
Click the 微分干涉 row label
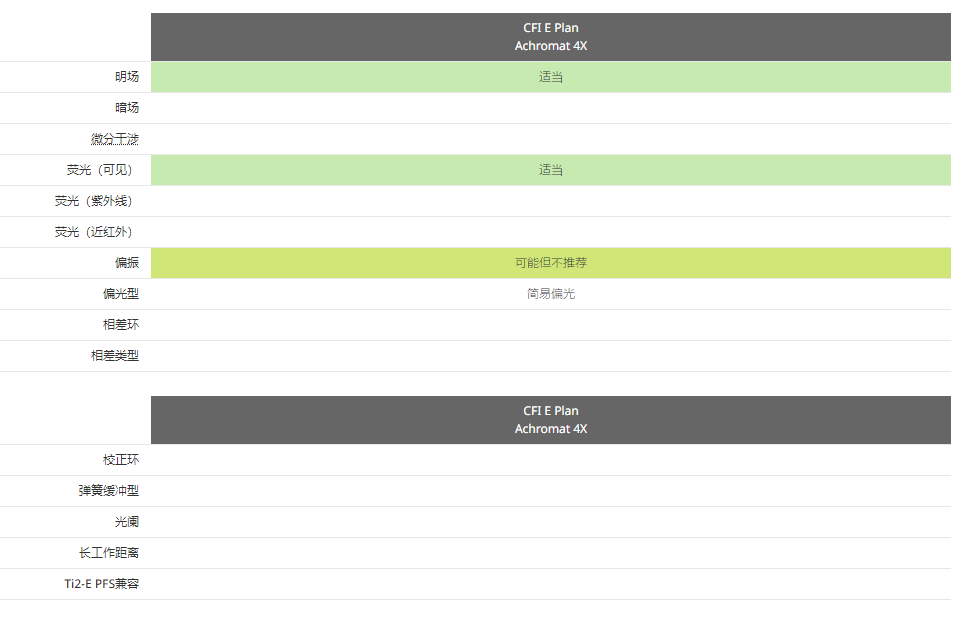114,139
